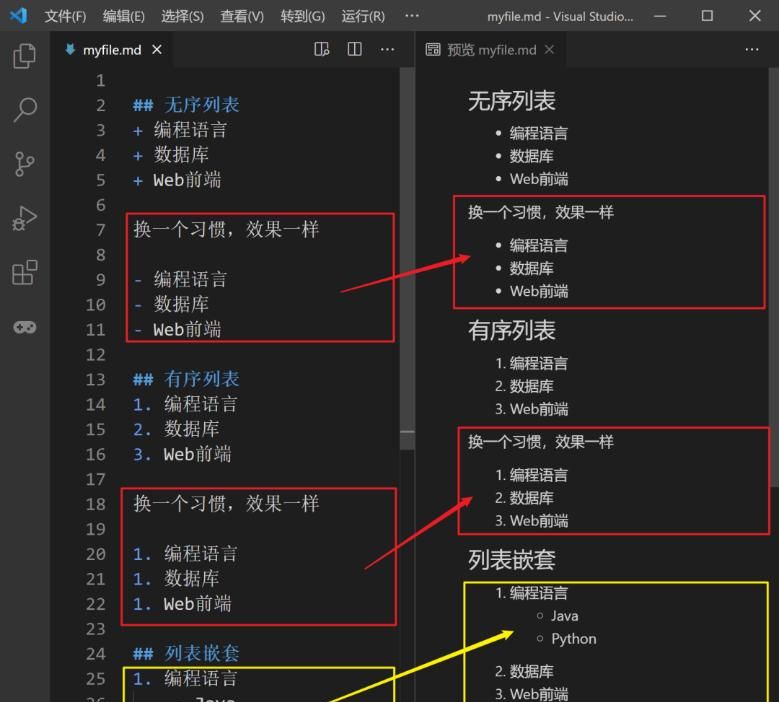Expand the menu bar overflow ellipsis

tap(412, 16)
